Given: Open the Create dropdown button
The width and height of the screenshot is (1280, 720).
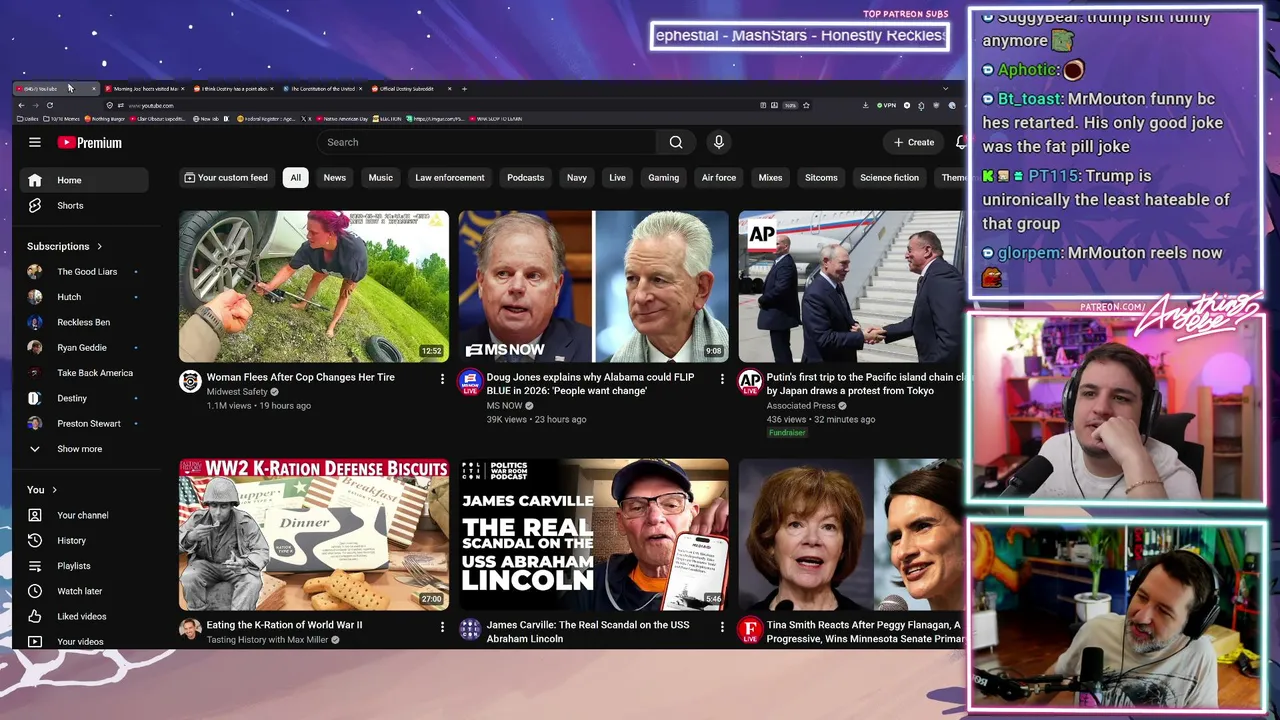Looking at the screenshot, I should point(914,142).
